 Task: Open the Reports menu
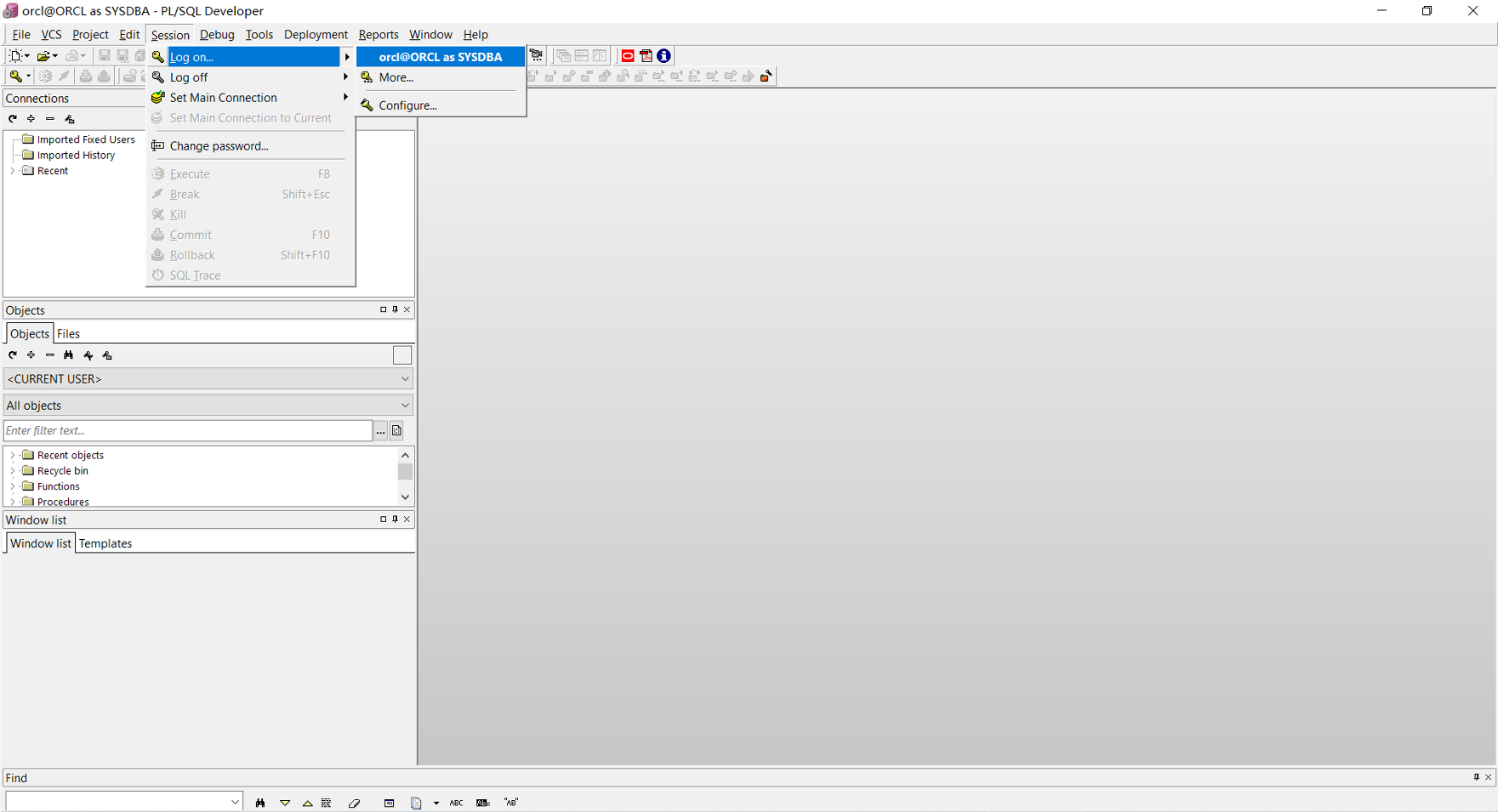[379, 35]
